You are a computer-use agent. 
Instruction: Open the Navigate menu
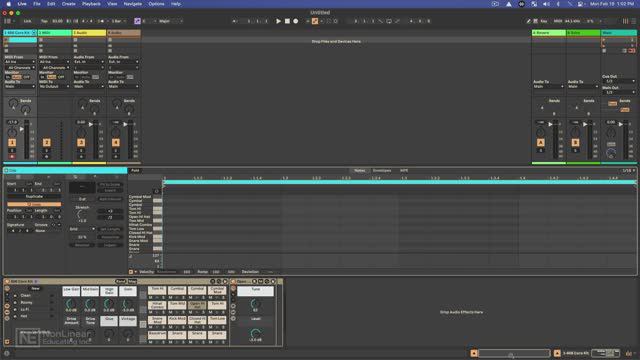pos(133,4)
